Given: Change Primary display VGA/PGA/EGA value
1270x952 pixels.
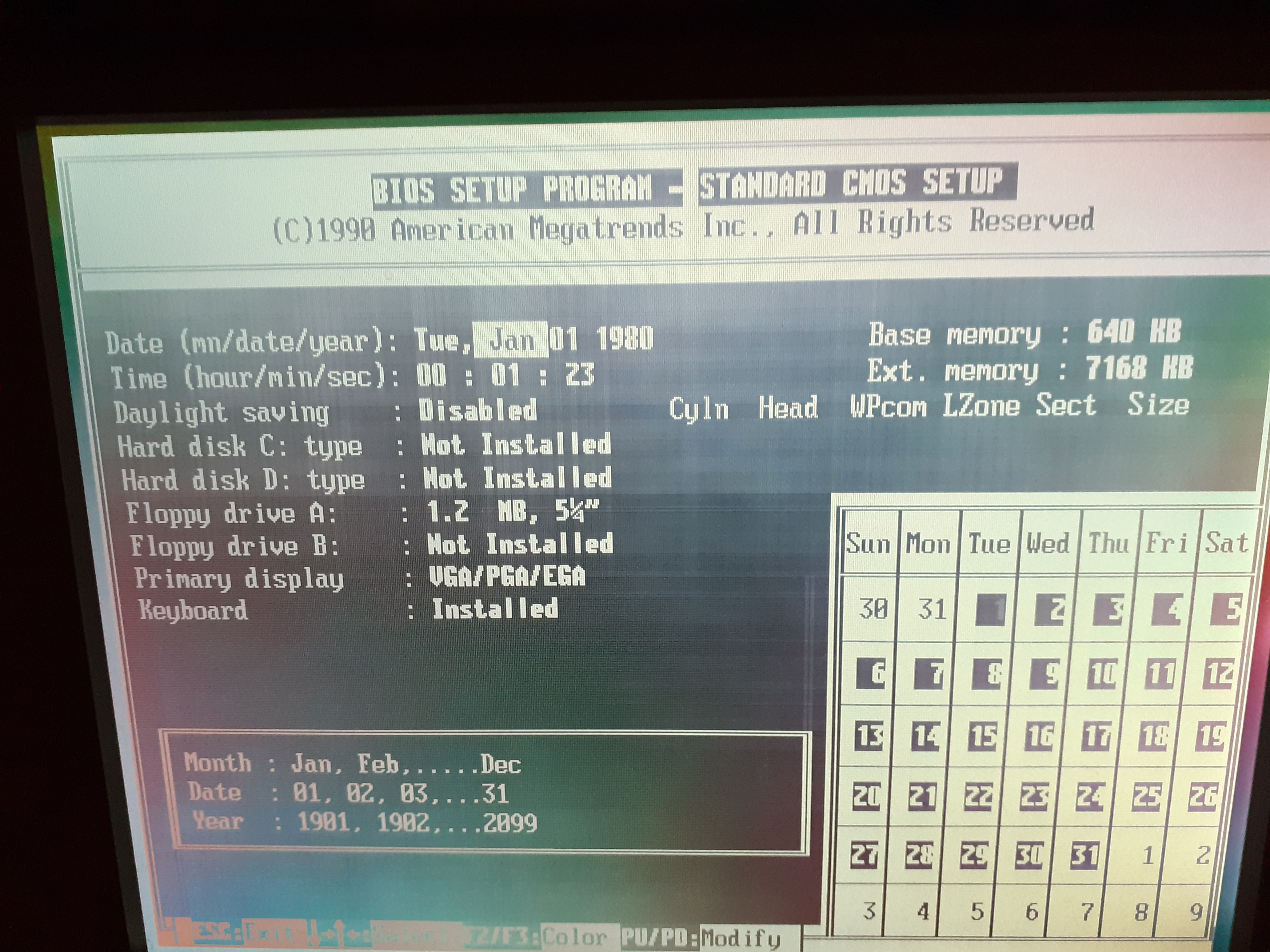Looking at the screenshot, I should click(x=507, y=576).
